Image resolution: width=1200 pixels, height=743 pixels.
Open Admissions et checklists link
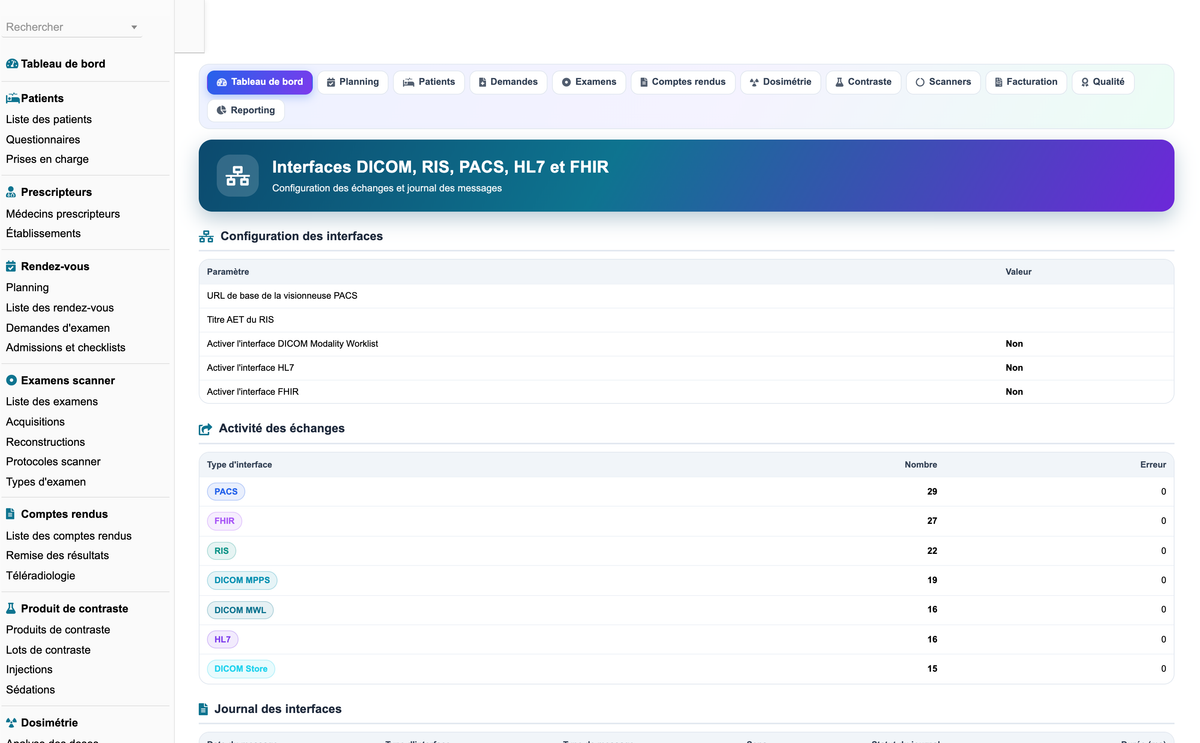coord(66,348)
